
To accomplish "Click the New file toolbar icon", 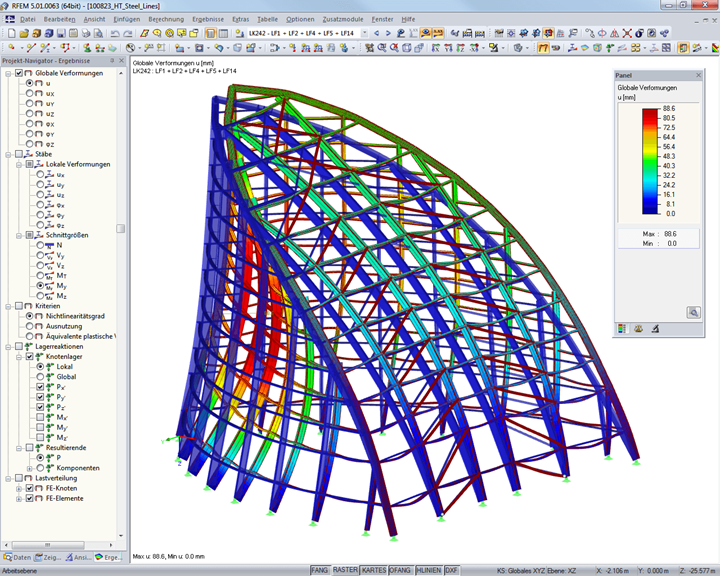I will pyautogui.click(x=11, y=33).
